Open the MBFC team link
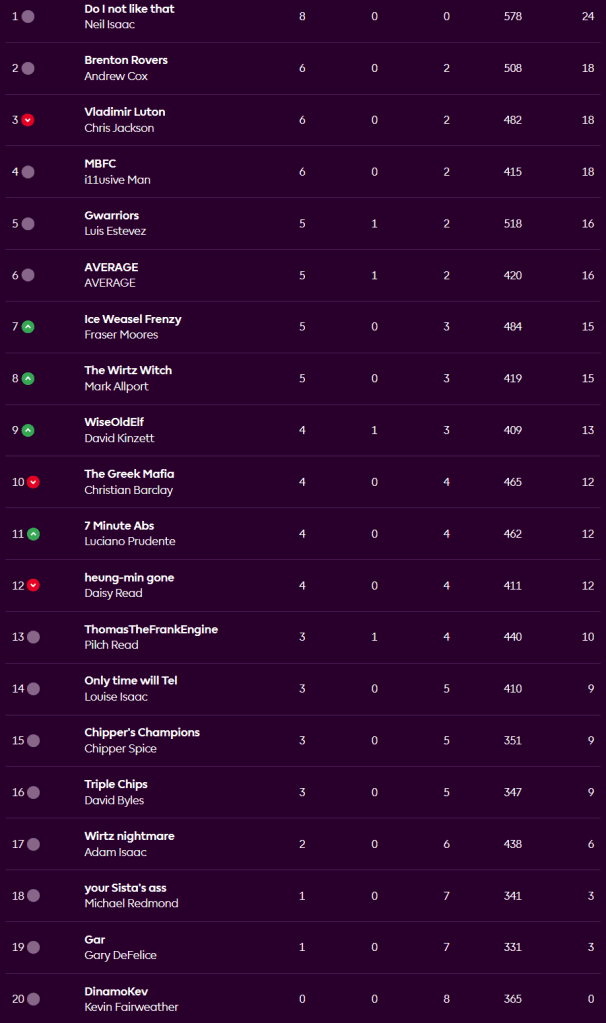Viewport: 606px width, 1023px height. click(100, 164)
